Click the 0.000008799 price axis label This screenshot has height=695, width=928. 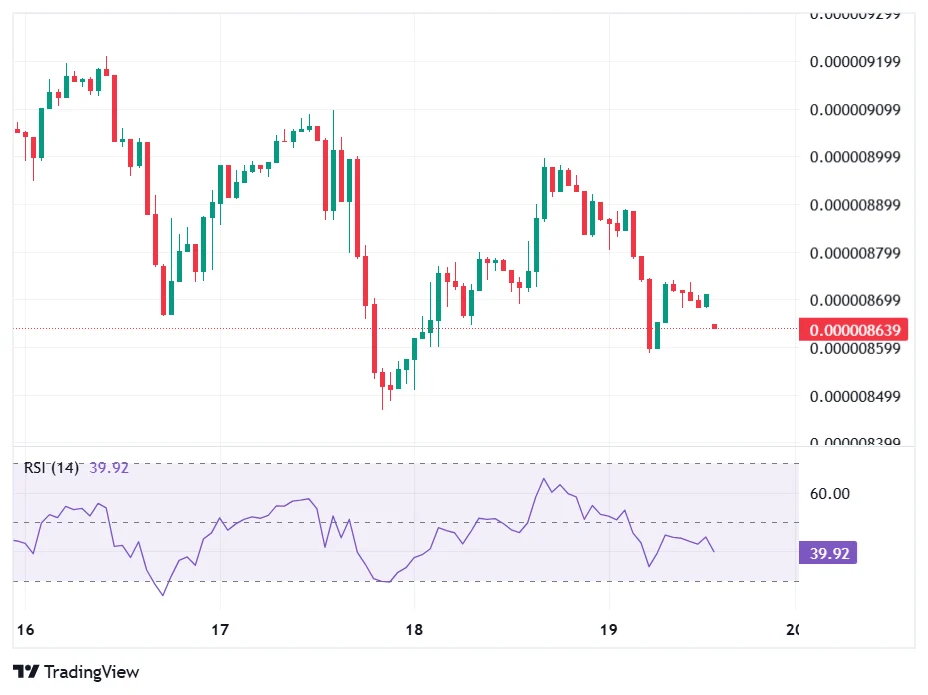[x=856, y=253]
